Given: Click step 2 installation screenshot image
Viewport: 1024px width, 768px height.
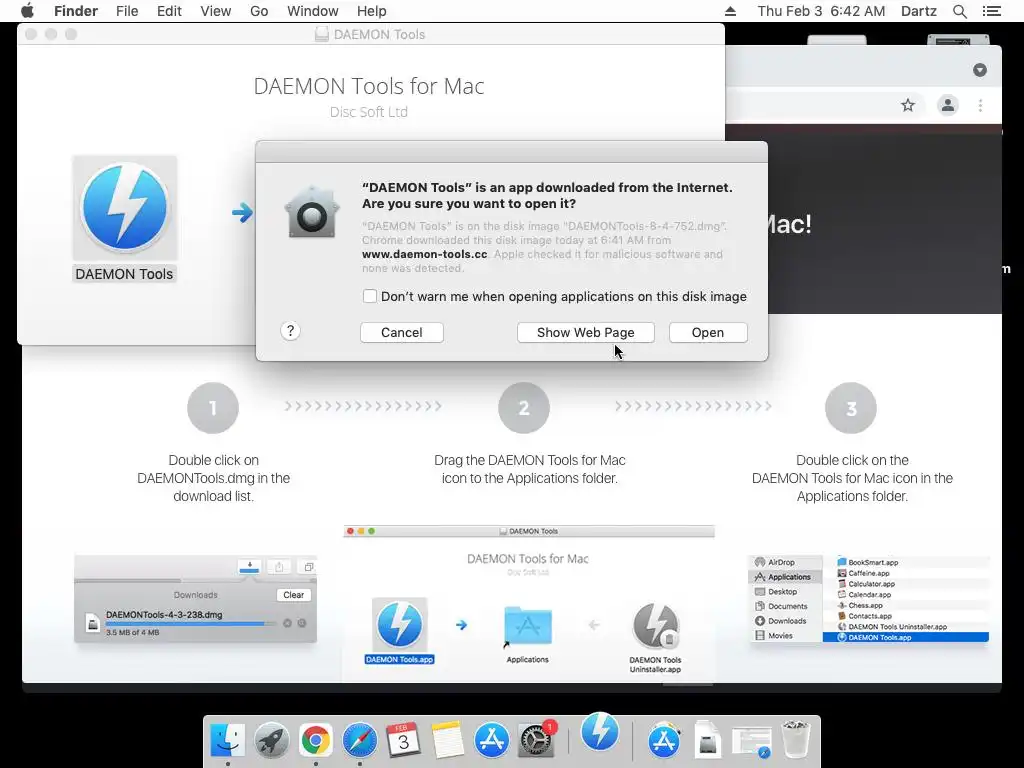Looking at the screenshot, I should [528, 603].
